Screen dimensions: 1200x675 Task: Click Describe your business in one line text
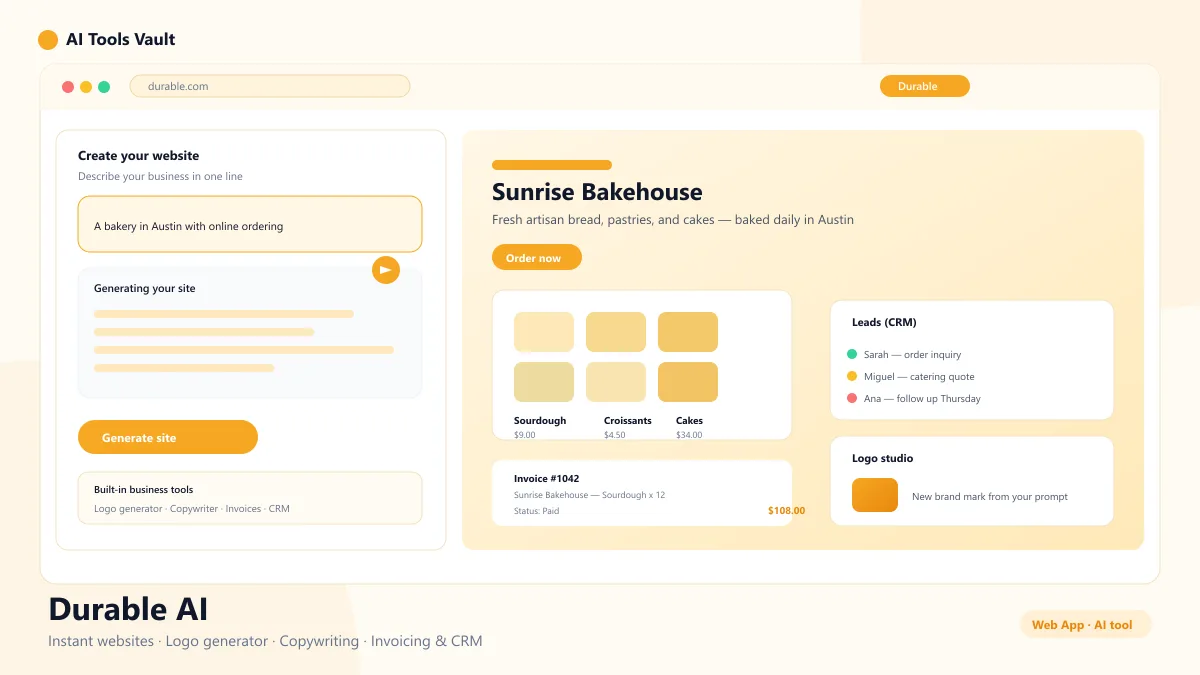click(160, 177)
